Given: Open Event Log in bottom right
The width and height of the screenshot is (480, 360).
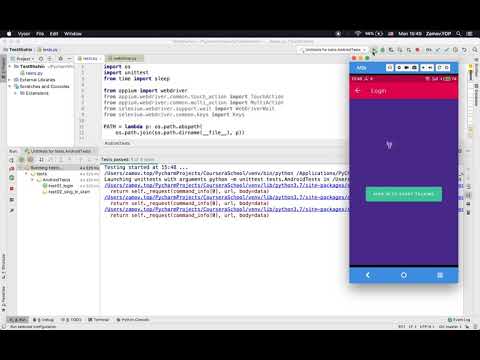Looking at the screenshot, I should [459, 320].
